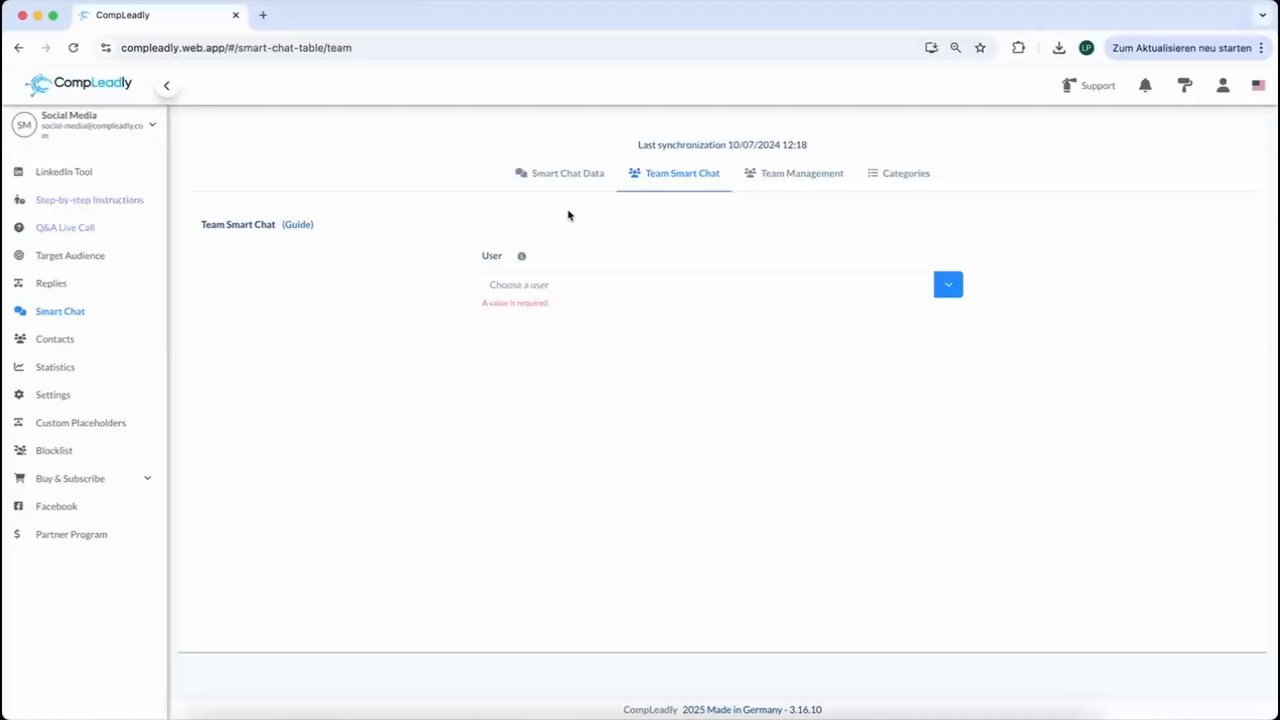1280x720 pixels.
Task: Open the LinkedIn Tool sidebar icon
Action: 18,172
